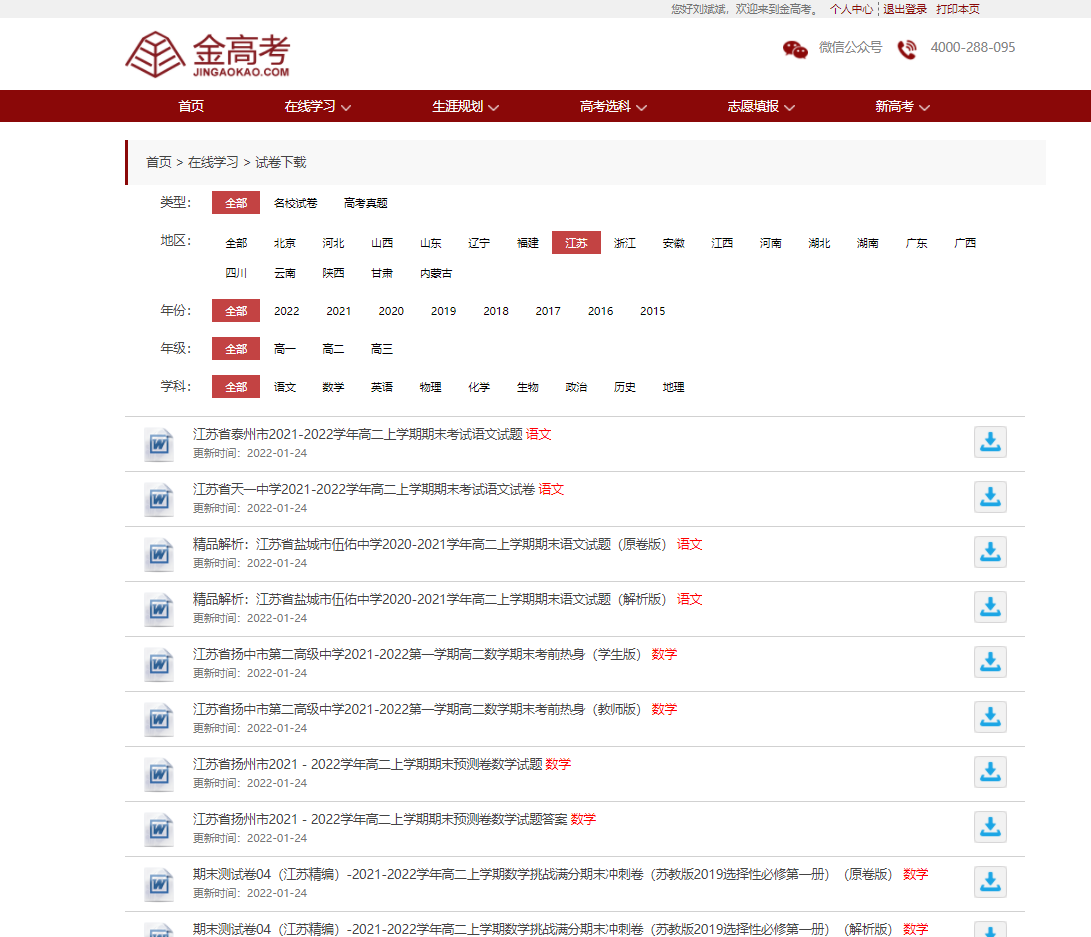The height and width of the screenshot is (937, 1091).
Task: Click the 金高考 logo
Action: coord(207,55)
